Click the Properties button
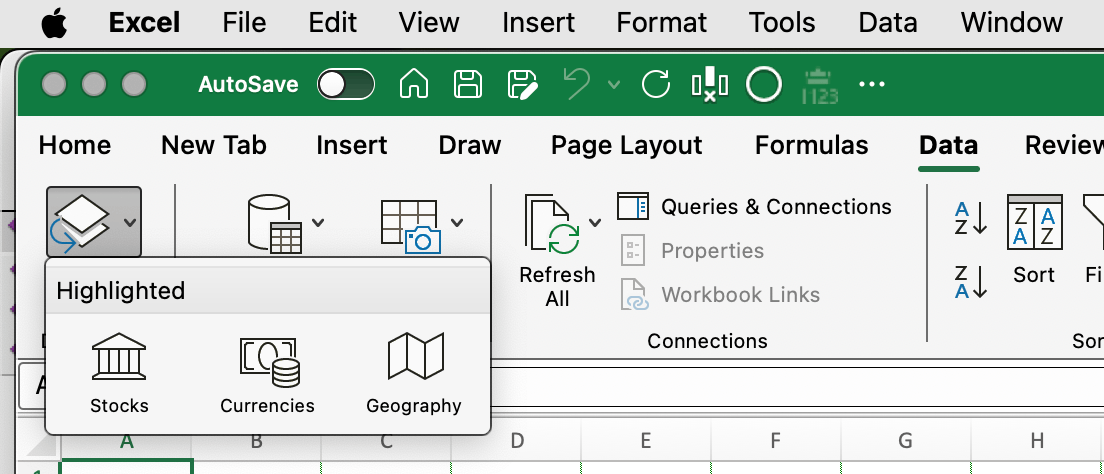 [713, 251]
